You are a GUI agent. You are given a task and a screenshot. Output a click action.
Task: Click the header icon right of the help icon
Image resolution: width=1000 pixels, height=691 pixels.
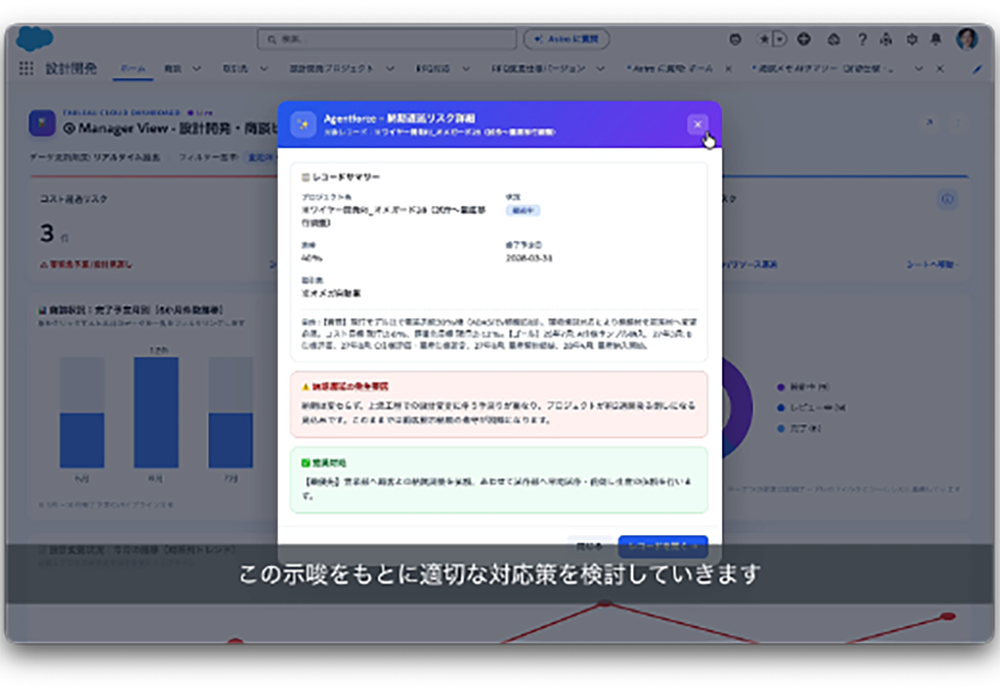(x=886, y=40)
